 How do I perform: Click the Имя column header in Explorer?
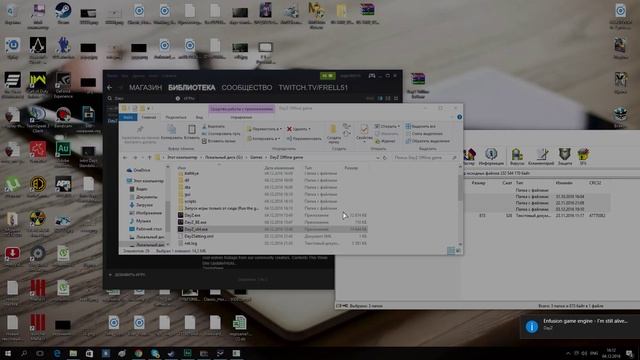(182, 168)
